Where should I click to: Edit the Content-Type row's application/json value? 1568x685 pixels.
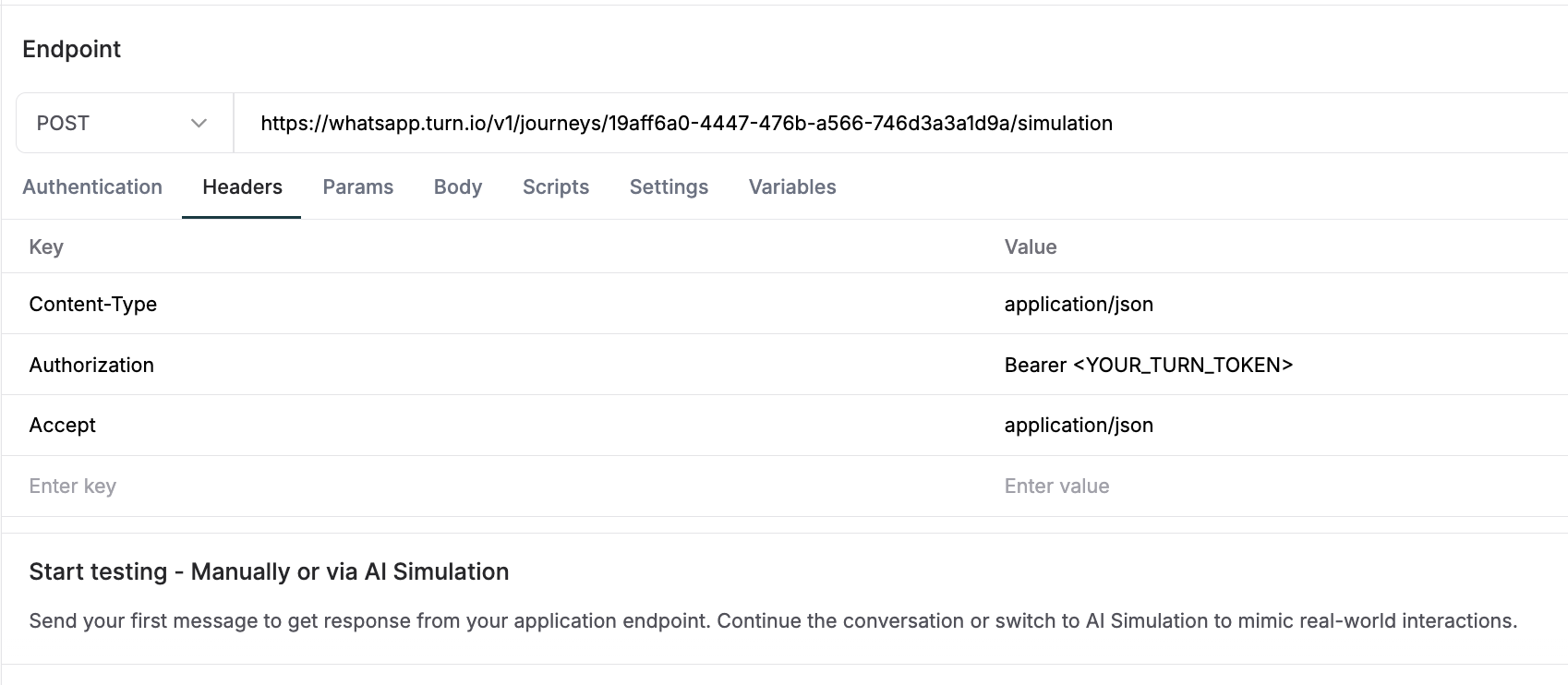1079,304
